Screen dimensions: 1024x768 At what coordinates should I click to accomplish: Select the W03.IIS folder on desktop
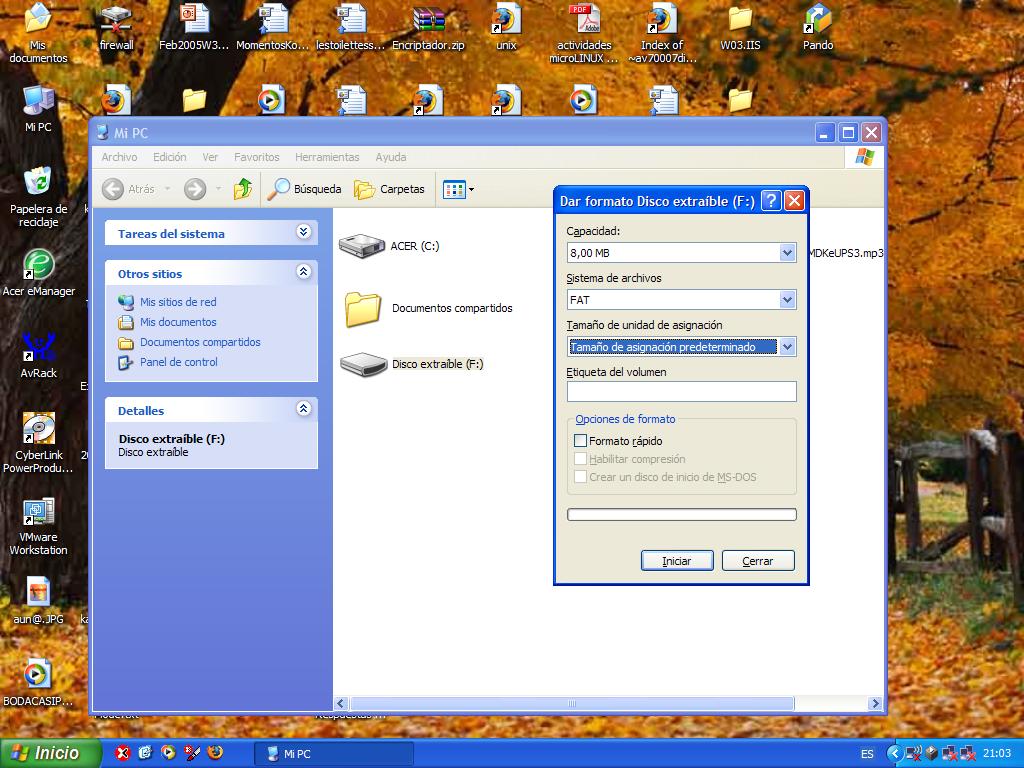(740, 27)
